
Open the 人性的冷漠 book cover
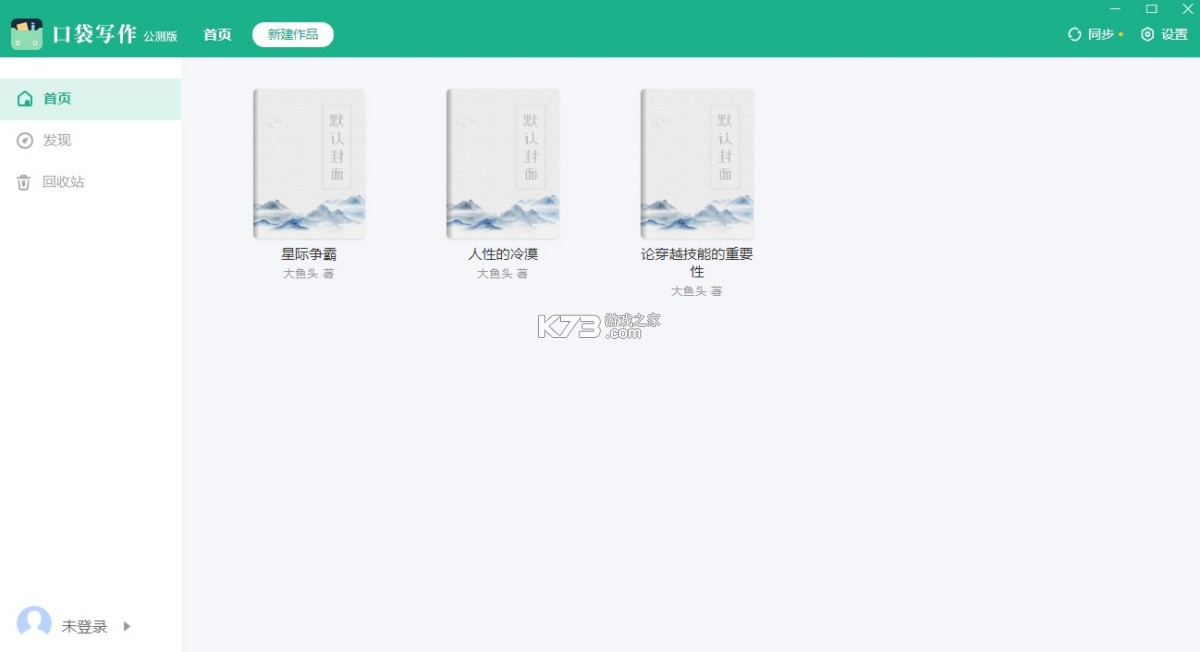tap(503, 164)
